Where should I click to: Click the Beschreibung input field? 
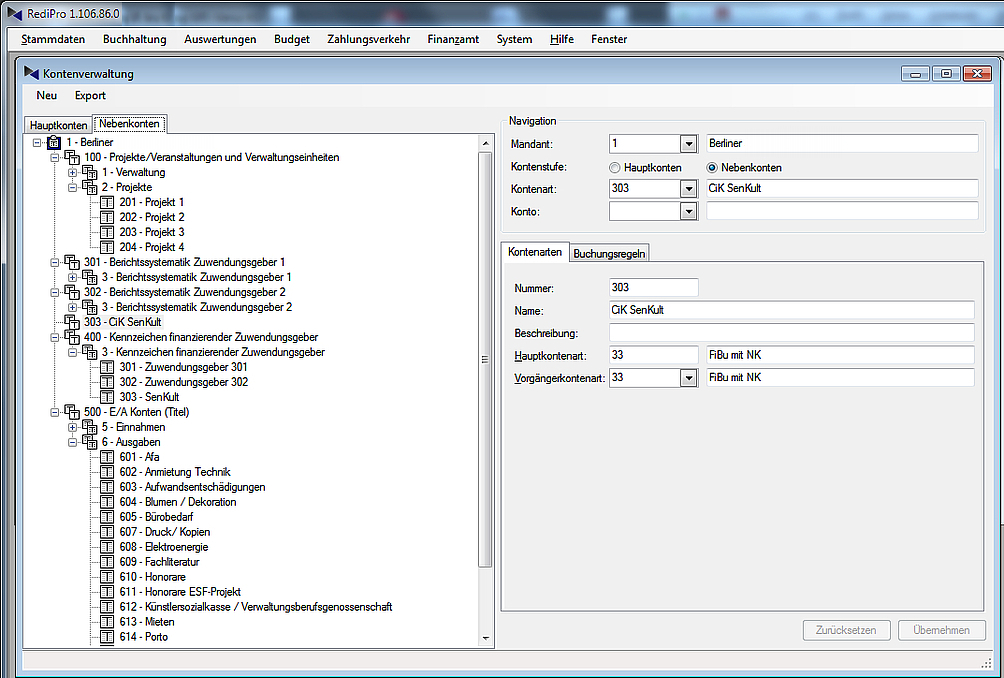791,332
